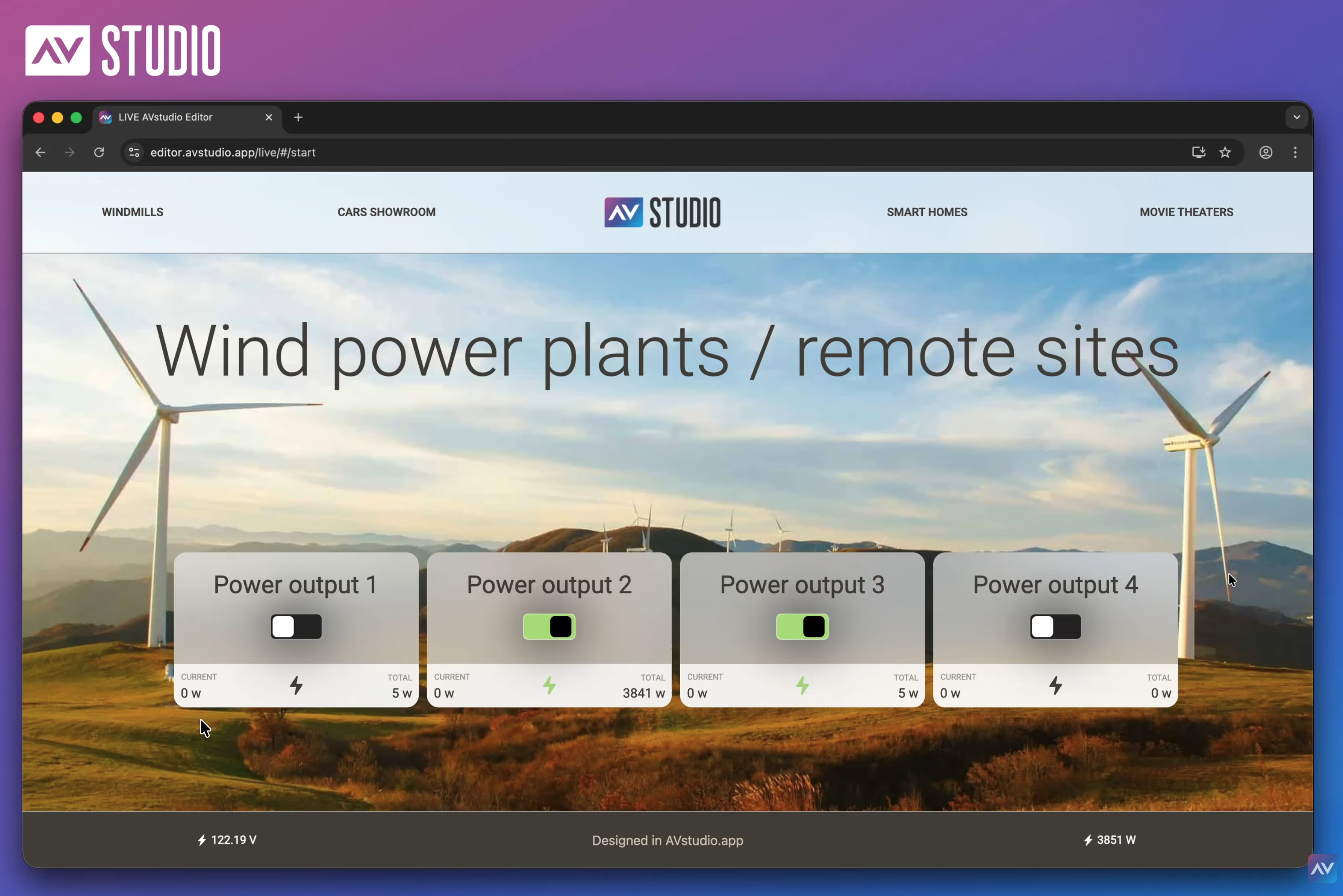
Task: Reload the page
Action: point(99,152)
